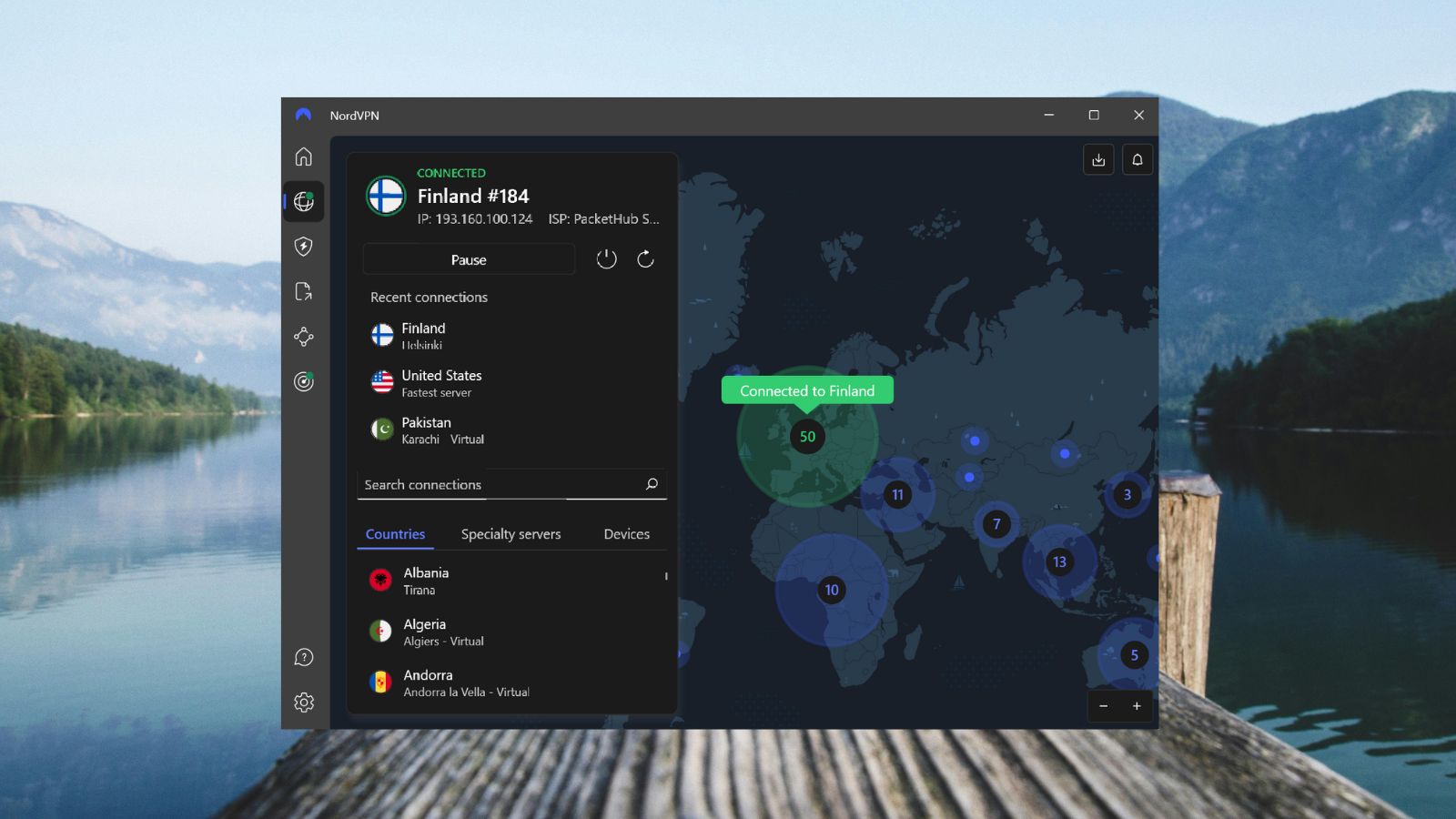Screen dimensions: 1456x819
Task: Open the downloads icon above the map
Action: (1098, 159)
